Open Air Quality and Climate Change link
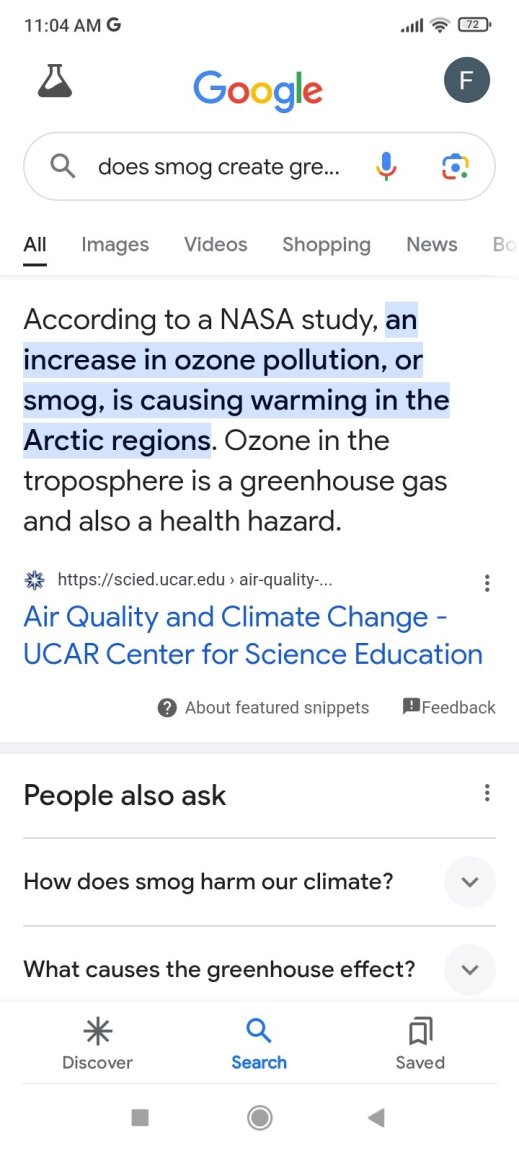 253,635
